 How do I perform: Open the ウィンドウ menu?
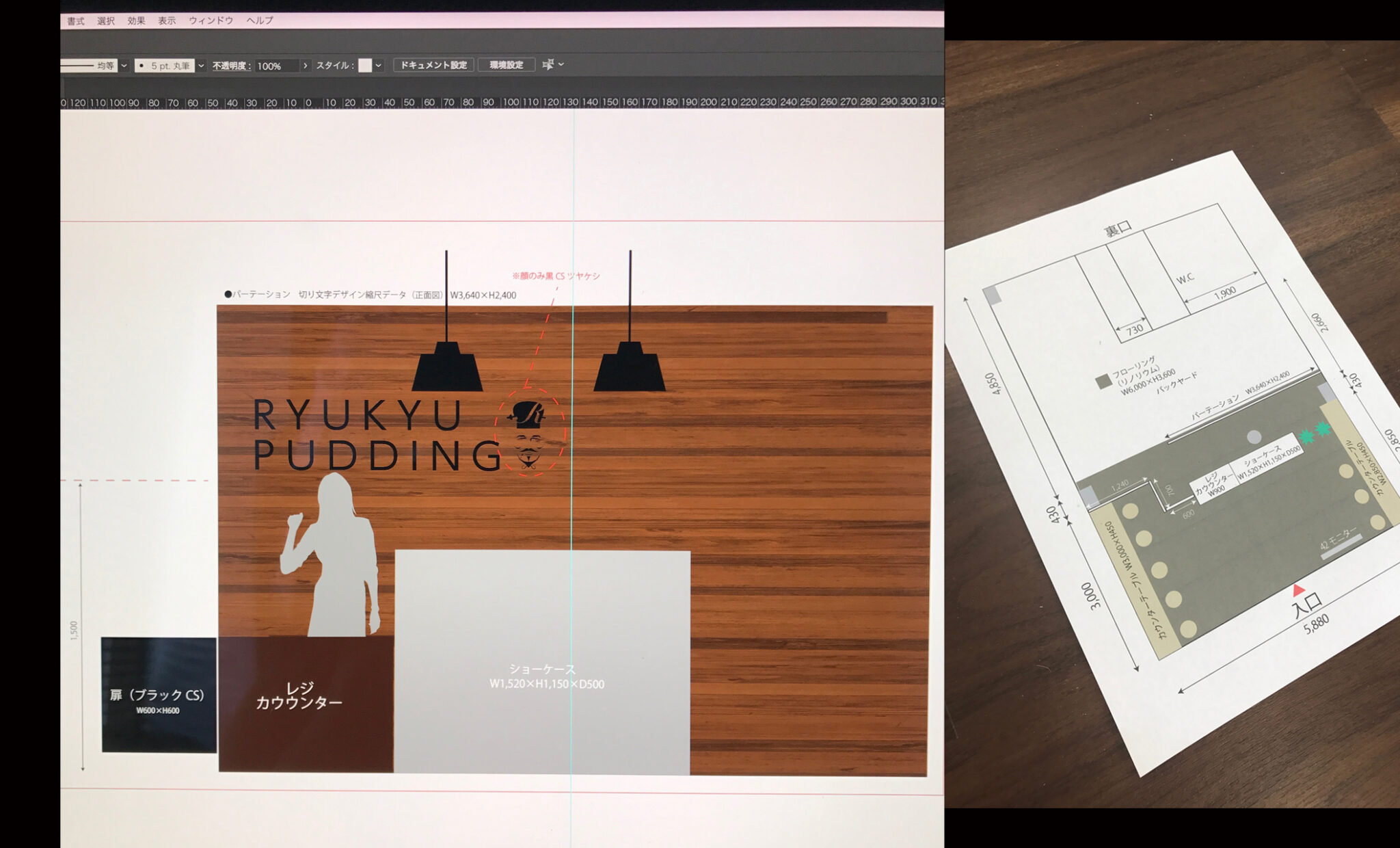click(x=211, y=21)
